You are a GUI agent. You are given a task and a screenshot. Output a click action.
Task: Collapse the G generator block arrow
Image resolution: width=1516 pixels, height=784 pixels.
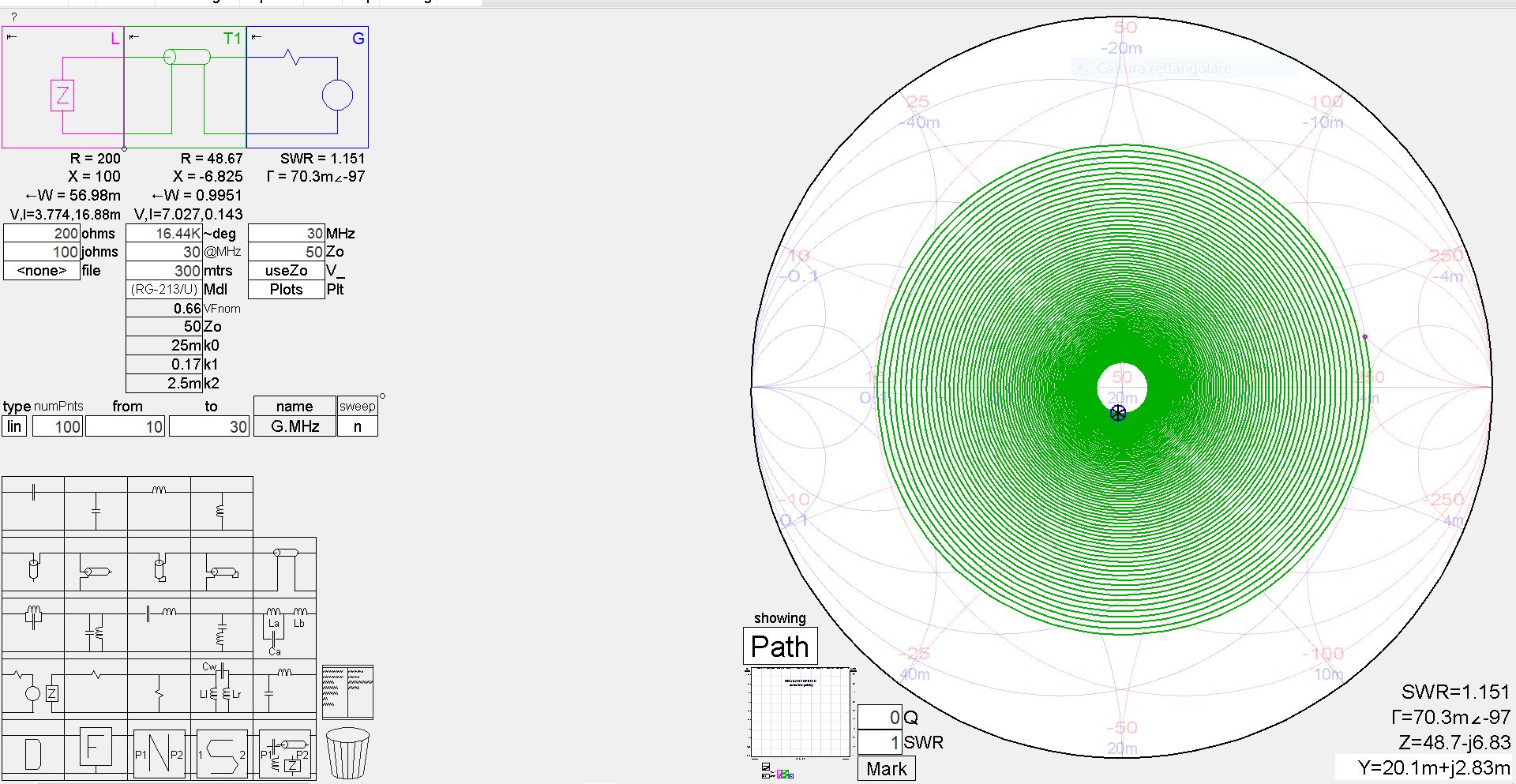click(257, 37)
